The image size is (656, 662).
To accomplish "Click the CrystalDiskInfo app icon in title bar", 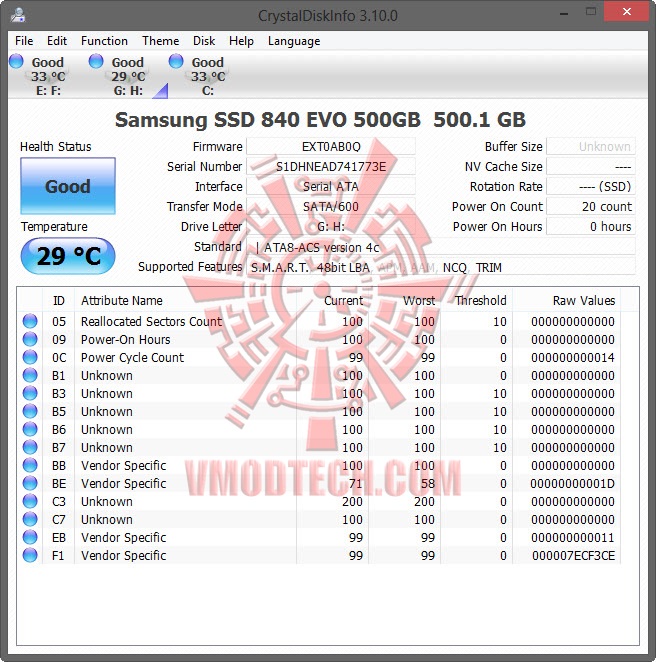I will pyautogui.click(x=18, y=15).
